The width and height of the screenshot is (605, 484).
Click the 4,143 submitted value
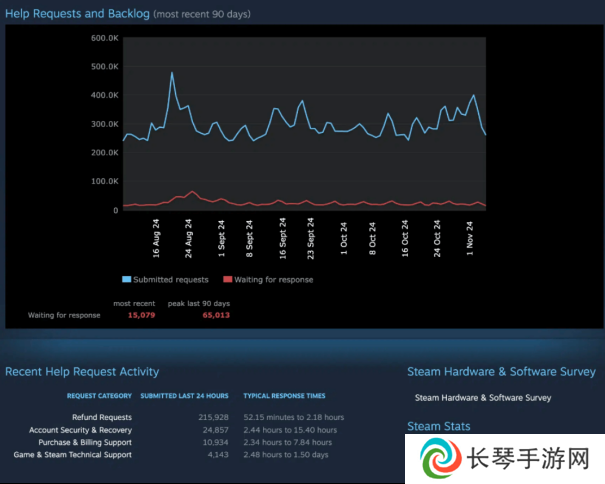click(x=218, y=455)
